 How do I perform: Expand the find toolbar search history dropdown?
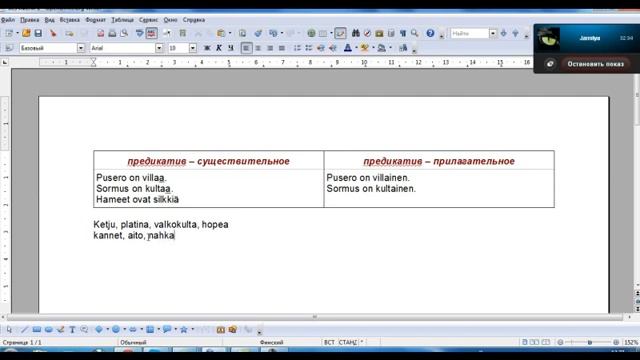point(493,33)
